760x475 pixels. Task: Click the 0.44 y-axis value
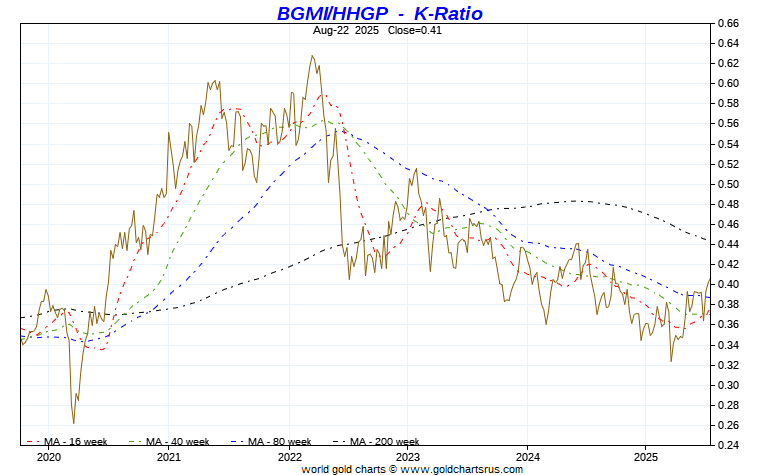pyautogui.click(x=728, y=245)
